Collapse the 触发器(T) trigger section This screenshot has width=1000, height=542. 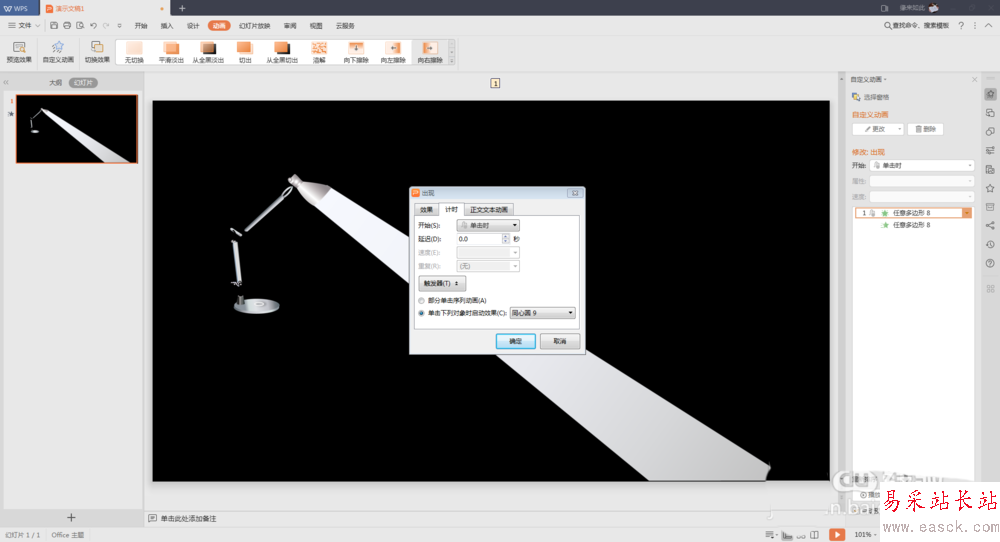pos(441,283)
